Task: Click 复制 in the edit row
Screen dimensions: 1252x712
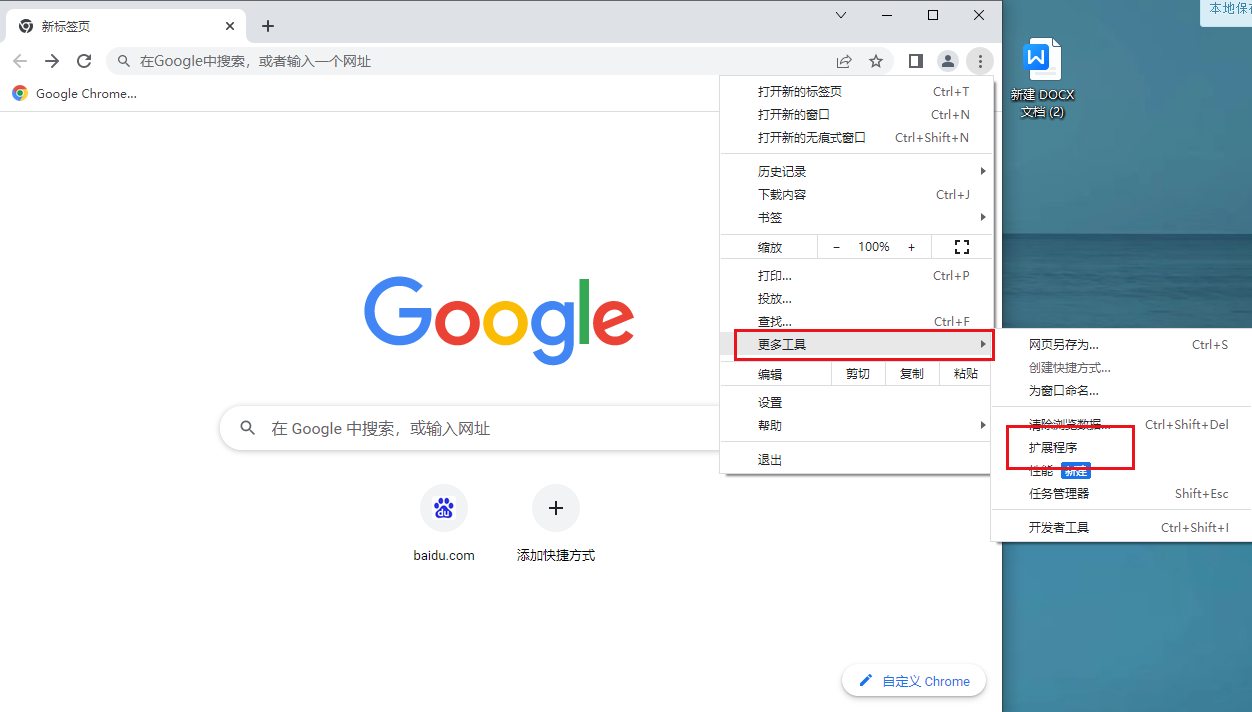Action: coord(912,374)
